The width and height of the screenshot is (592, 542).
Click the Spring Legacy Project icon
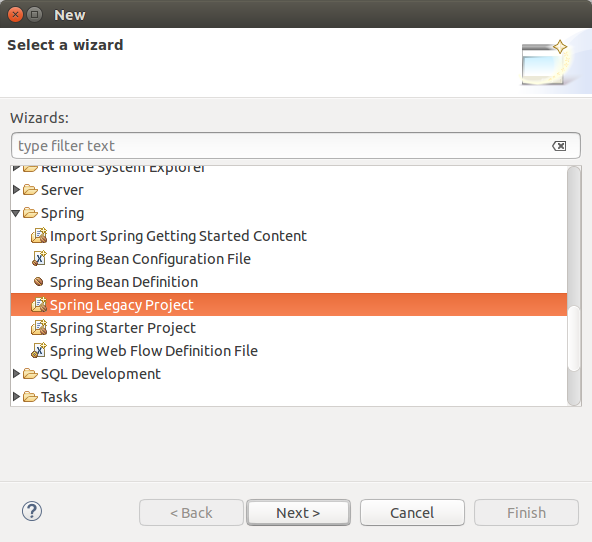click(x=39, y=305)
